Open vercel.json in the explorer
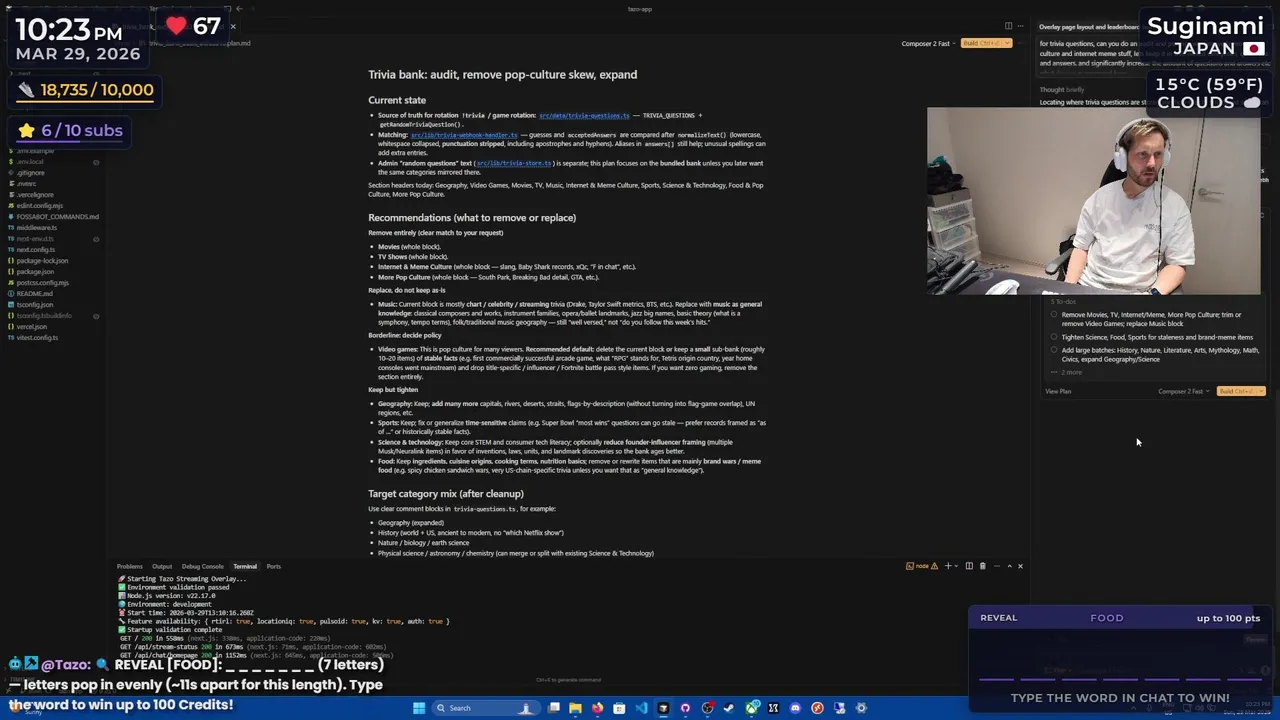 (x=32, y=326)
